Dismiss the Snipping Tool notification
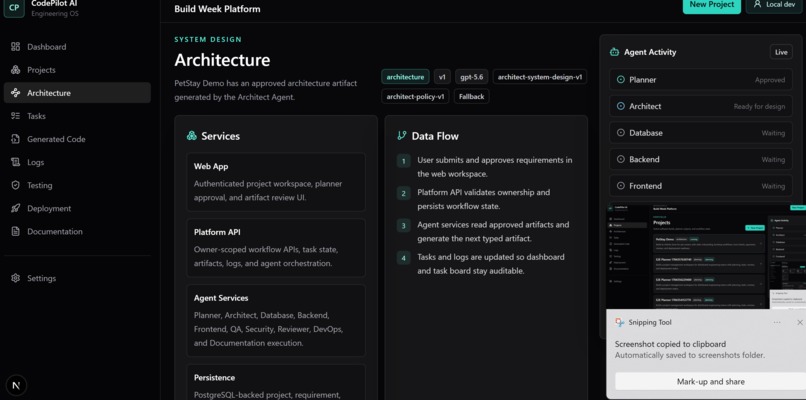Image resolution: width=806 pixels, height=400 pixels. pos(800,322)
